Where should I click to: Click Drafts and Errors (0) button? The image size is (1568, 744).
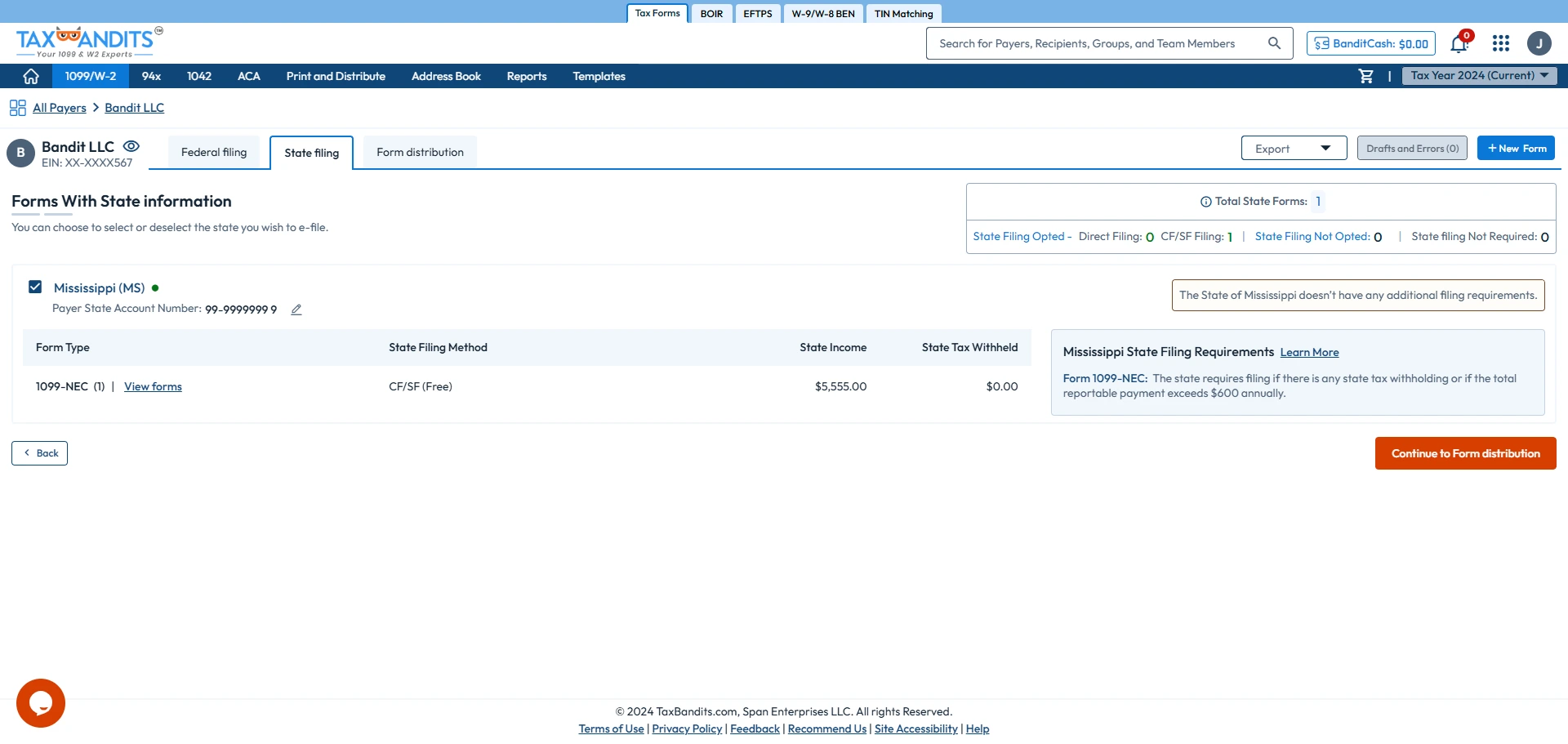click(1412, 149)
